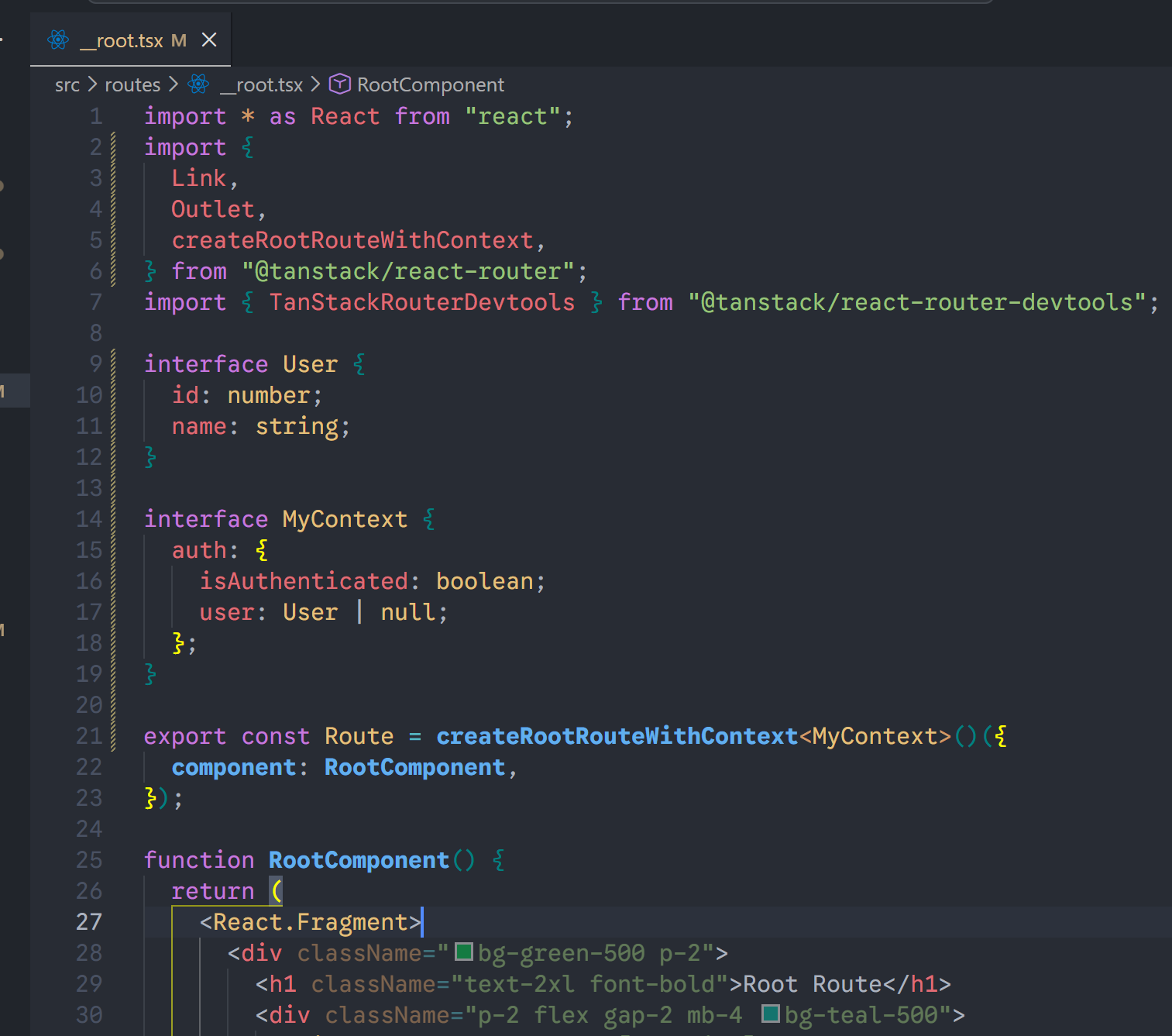Screen dimensions: 1172x1036
Task: Click the RootComponent function name on line 25
Action: coord(359,860)
